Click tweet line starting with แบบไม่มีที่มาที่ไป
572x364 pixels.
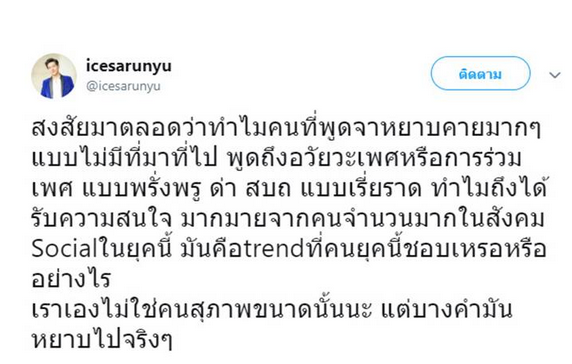(x=277, y=158)
